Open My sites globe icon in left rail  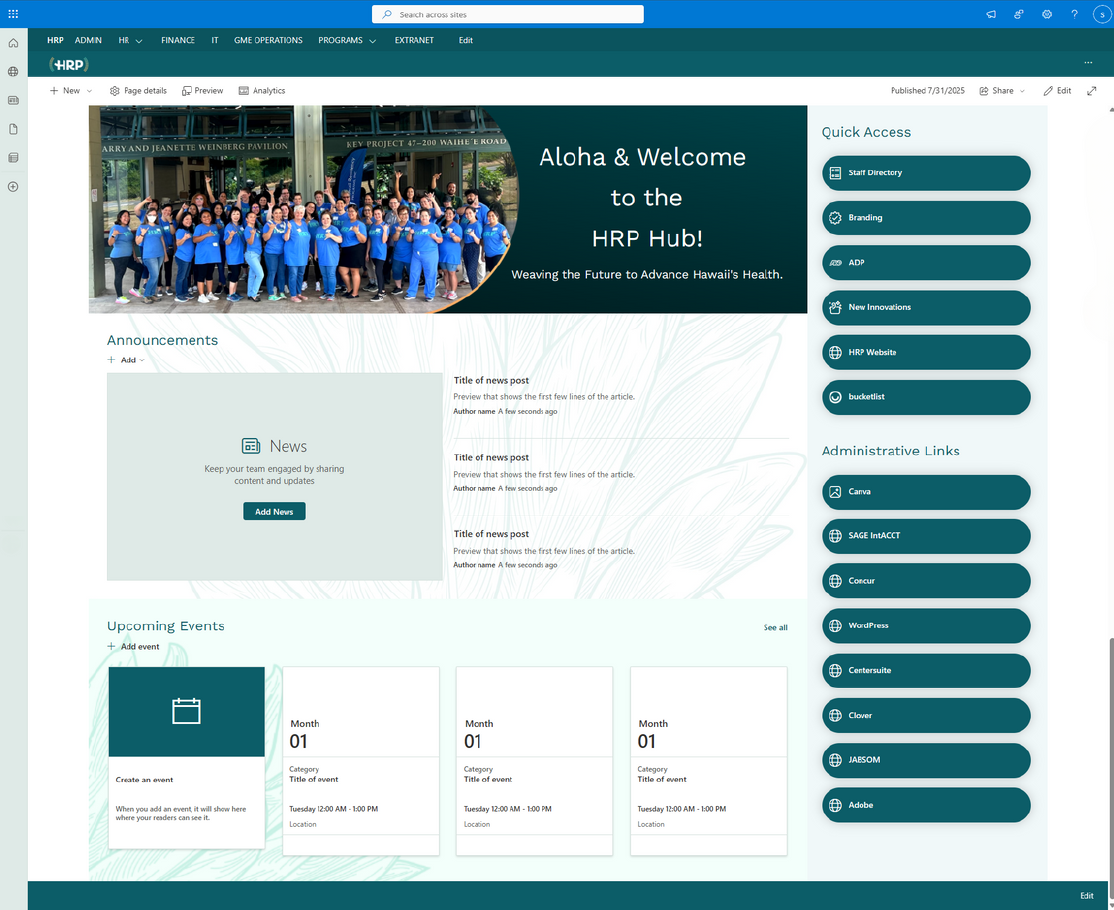13,72
